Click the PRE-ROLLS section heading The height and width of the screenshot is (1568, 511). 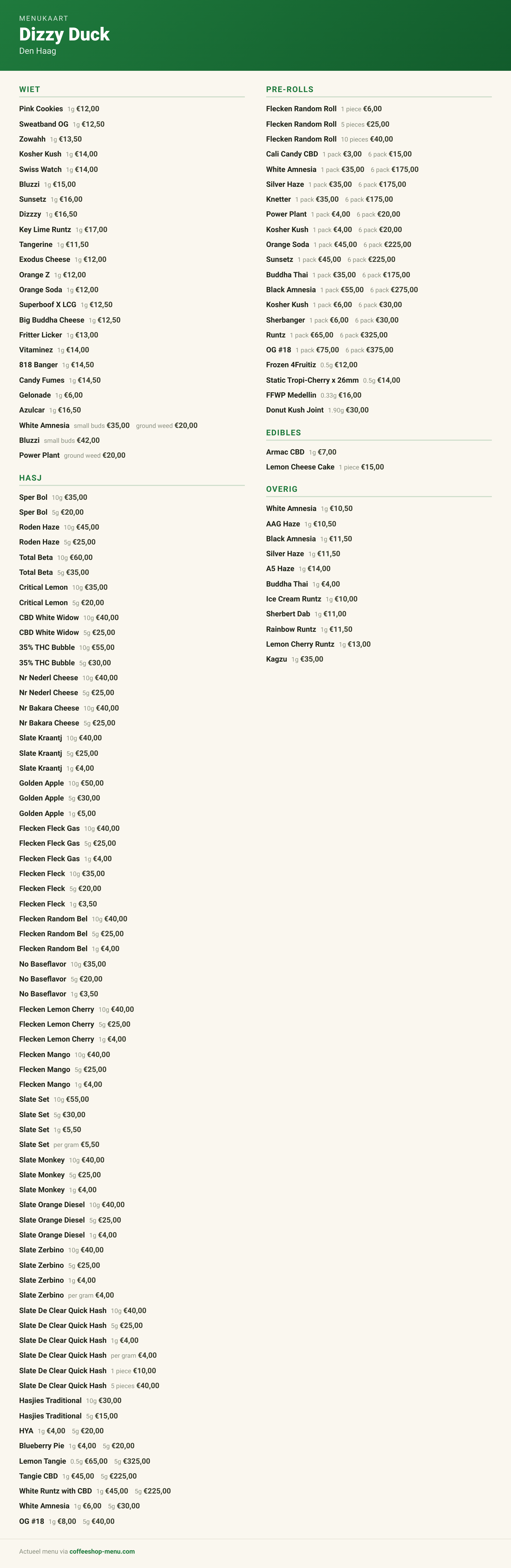click(x=290, y=89)
